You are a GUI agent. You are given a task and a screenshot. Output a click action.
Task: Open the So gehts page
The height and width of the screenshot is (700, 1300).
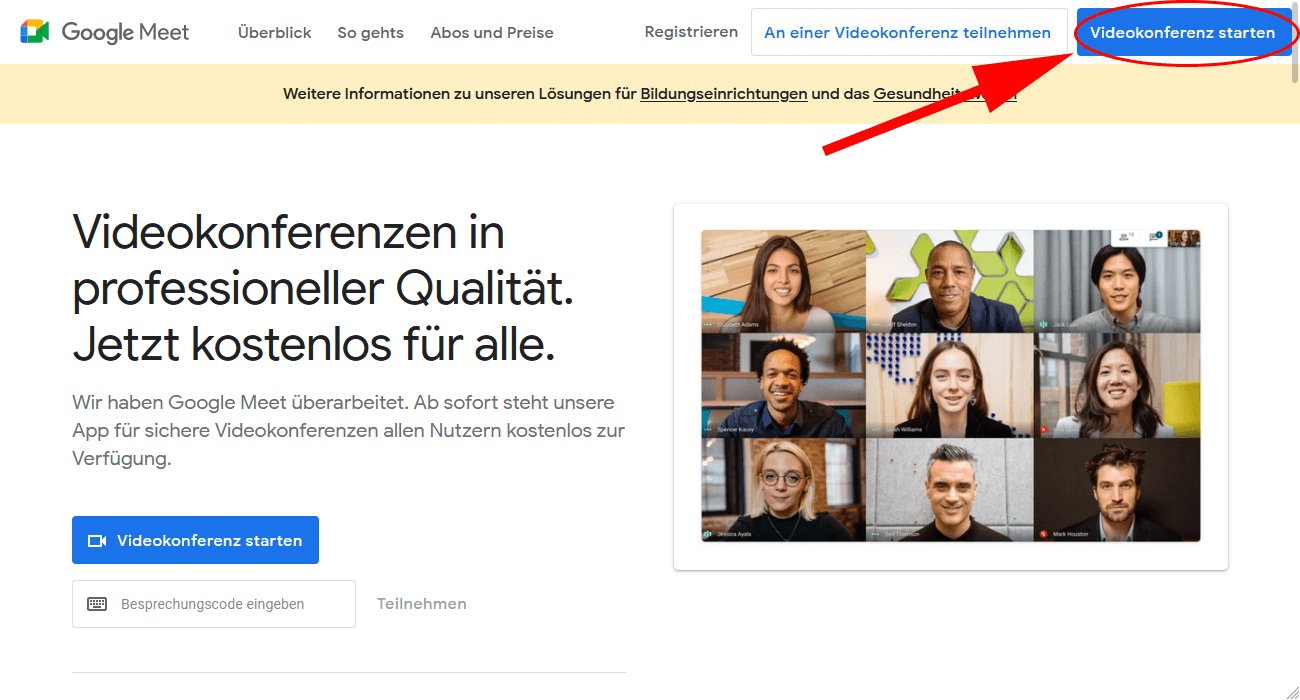click(371, 33)
